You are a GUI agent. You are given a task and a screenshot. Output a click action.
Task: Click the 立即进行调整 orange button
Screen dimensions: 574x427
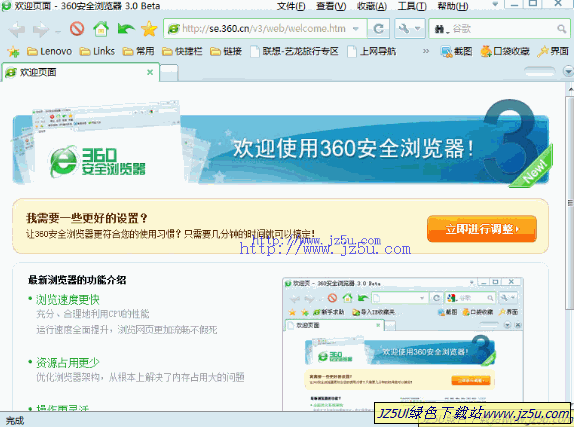482,229
